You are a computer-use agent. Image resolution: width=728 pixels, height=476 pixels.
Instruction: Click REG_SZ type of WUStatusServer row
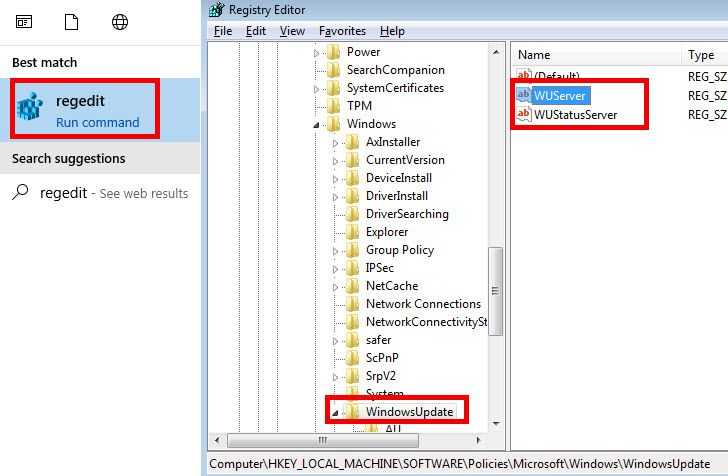(707, 115)
